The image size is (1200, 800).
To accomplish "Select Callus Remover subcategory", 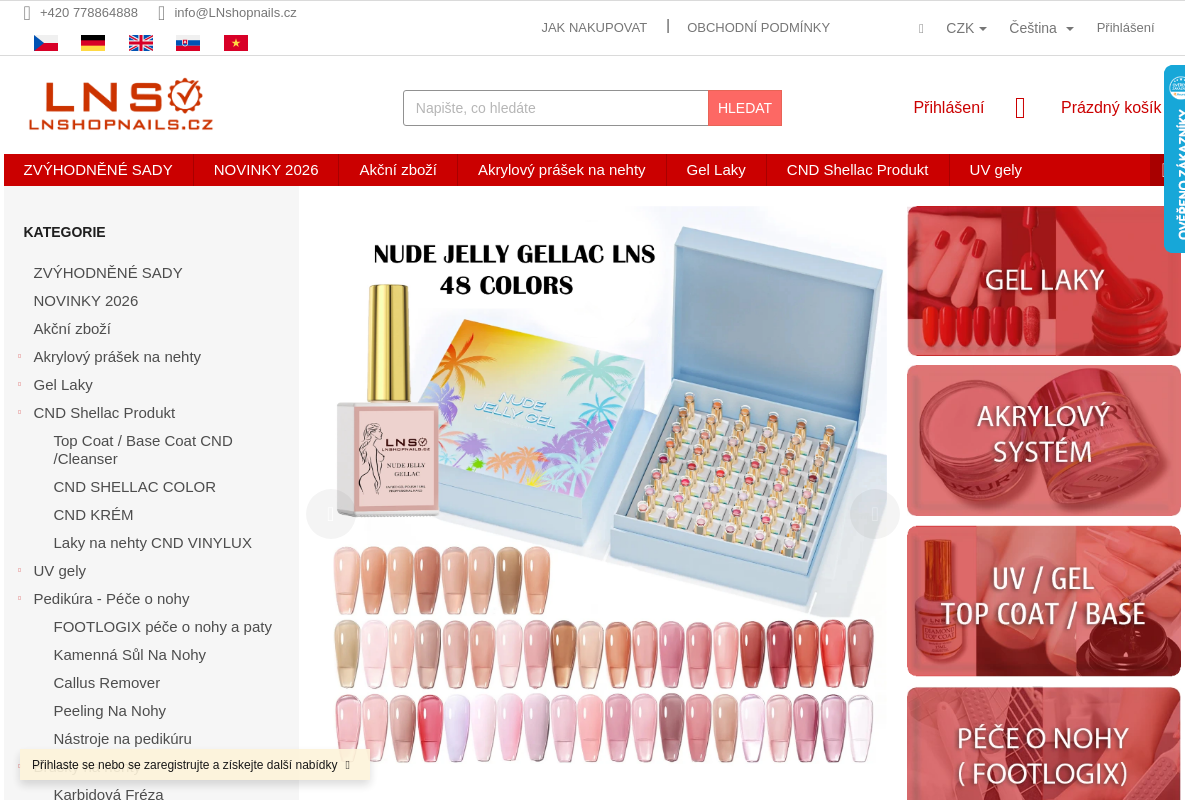I will (107, 683).
